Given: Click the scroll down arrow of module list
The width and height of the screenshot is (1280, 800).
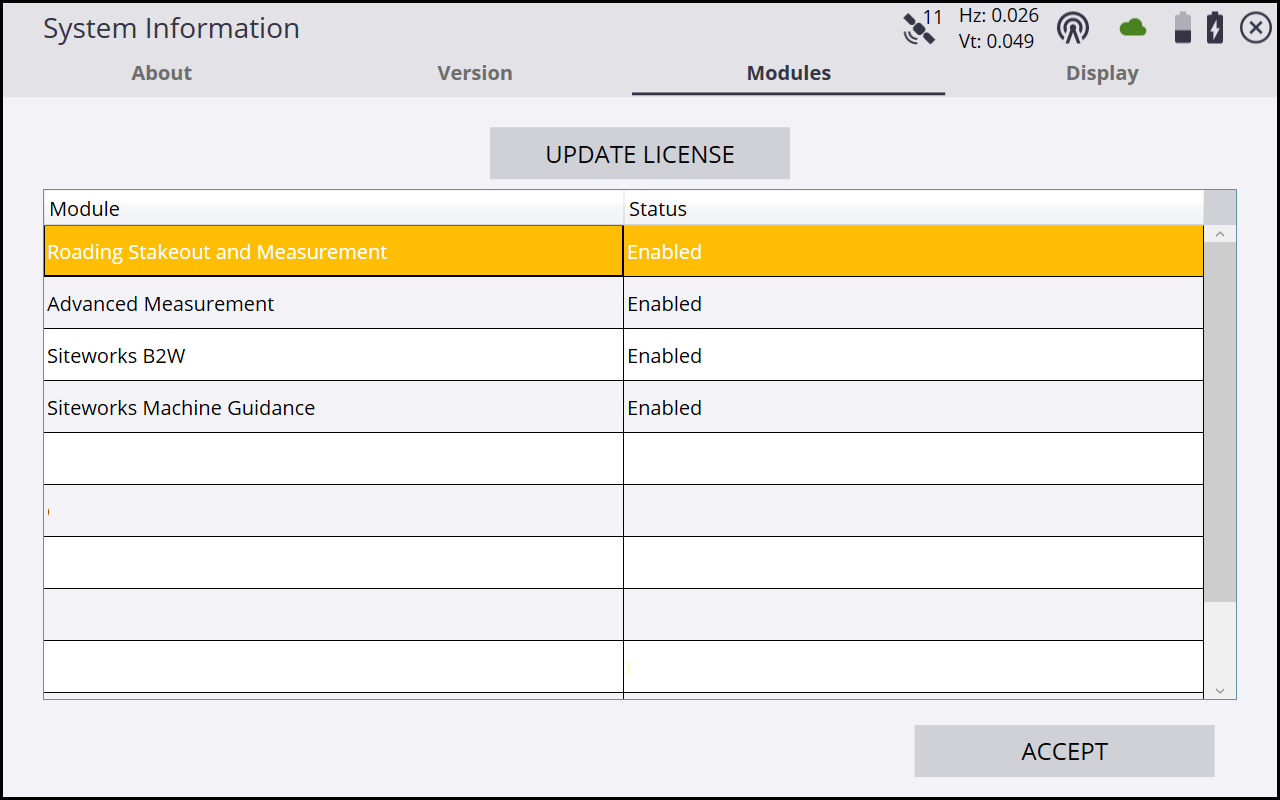Looking at the screenshot, I should point(1220,690).
